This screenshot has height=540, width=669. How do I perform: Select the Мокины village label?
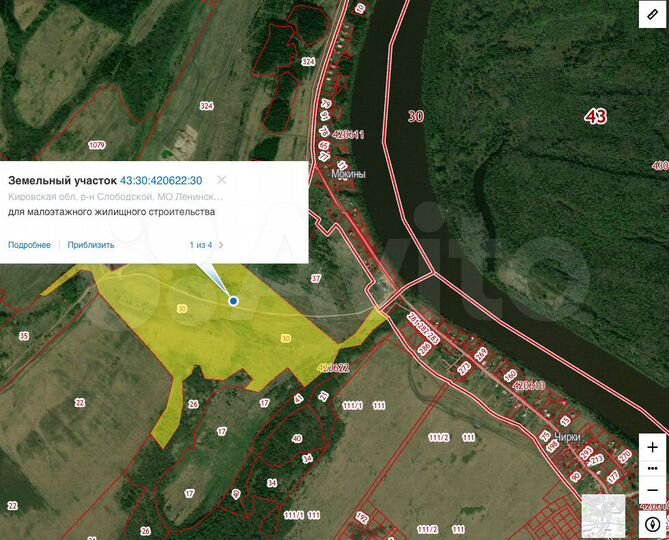pyautogui.click(x=349, y=174)
